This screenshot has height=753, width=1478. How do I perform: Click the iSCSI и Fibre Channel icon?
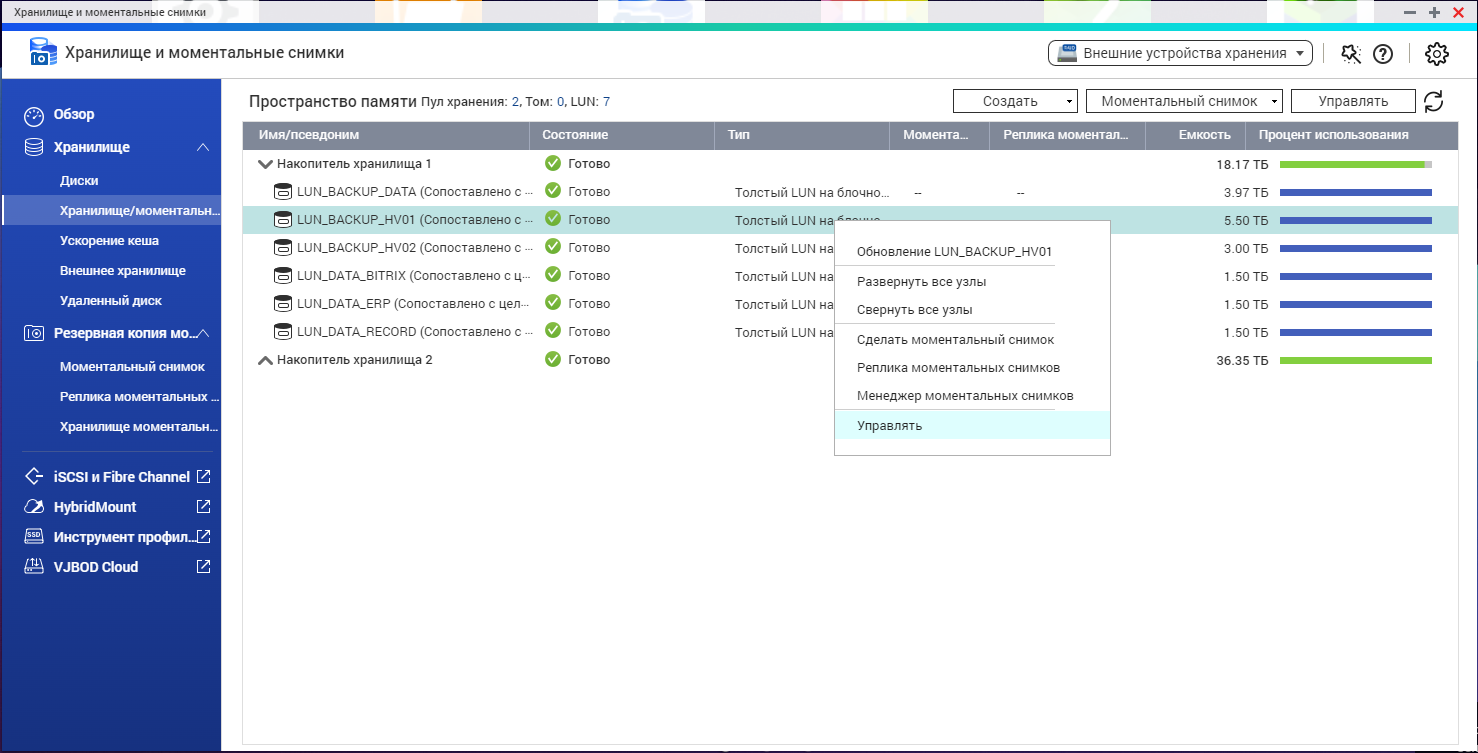coord(34,477)
